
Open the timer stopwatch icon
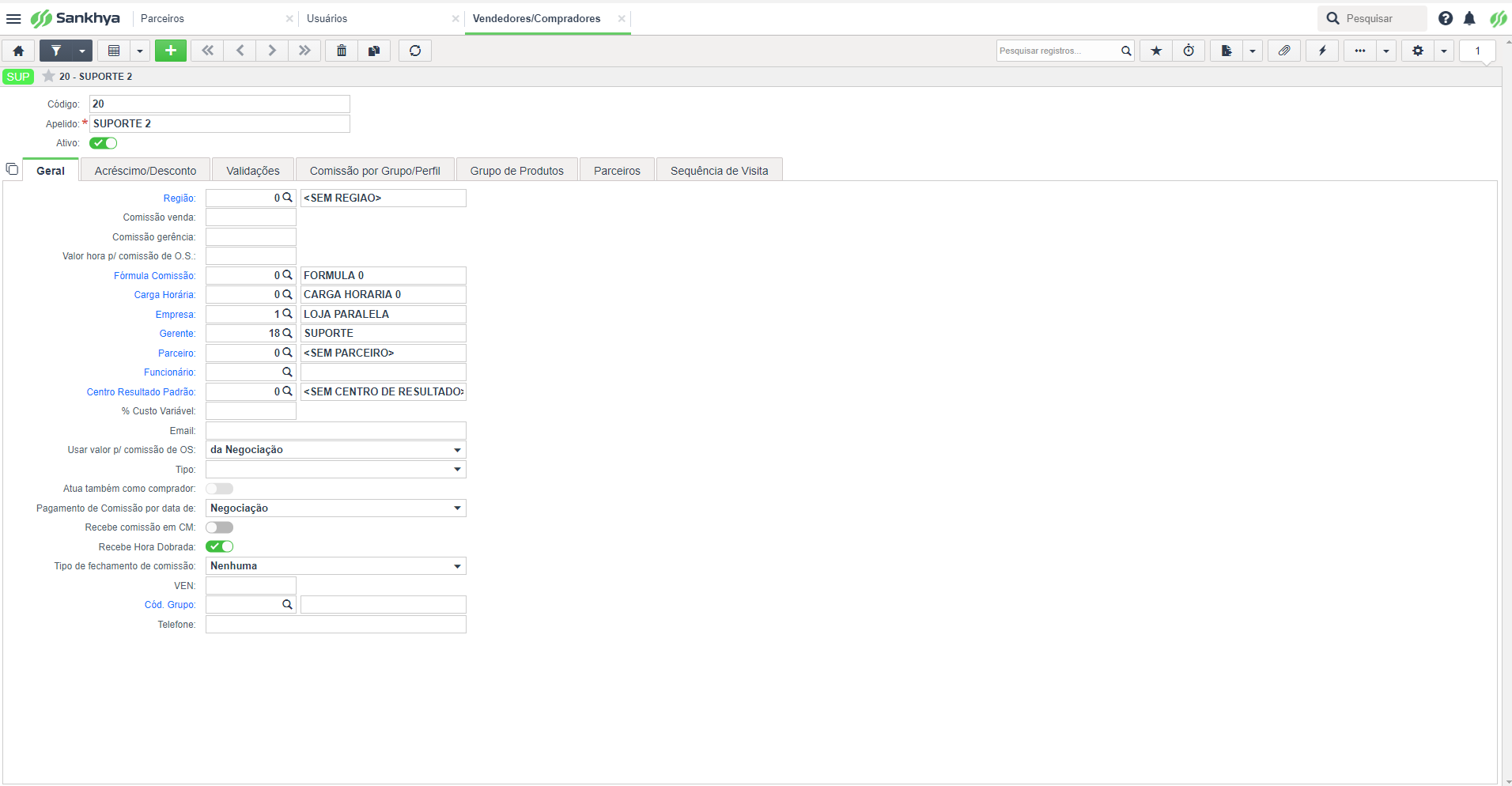tap(1189, 51)
